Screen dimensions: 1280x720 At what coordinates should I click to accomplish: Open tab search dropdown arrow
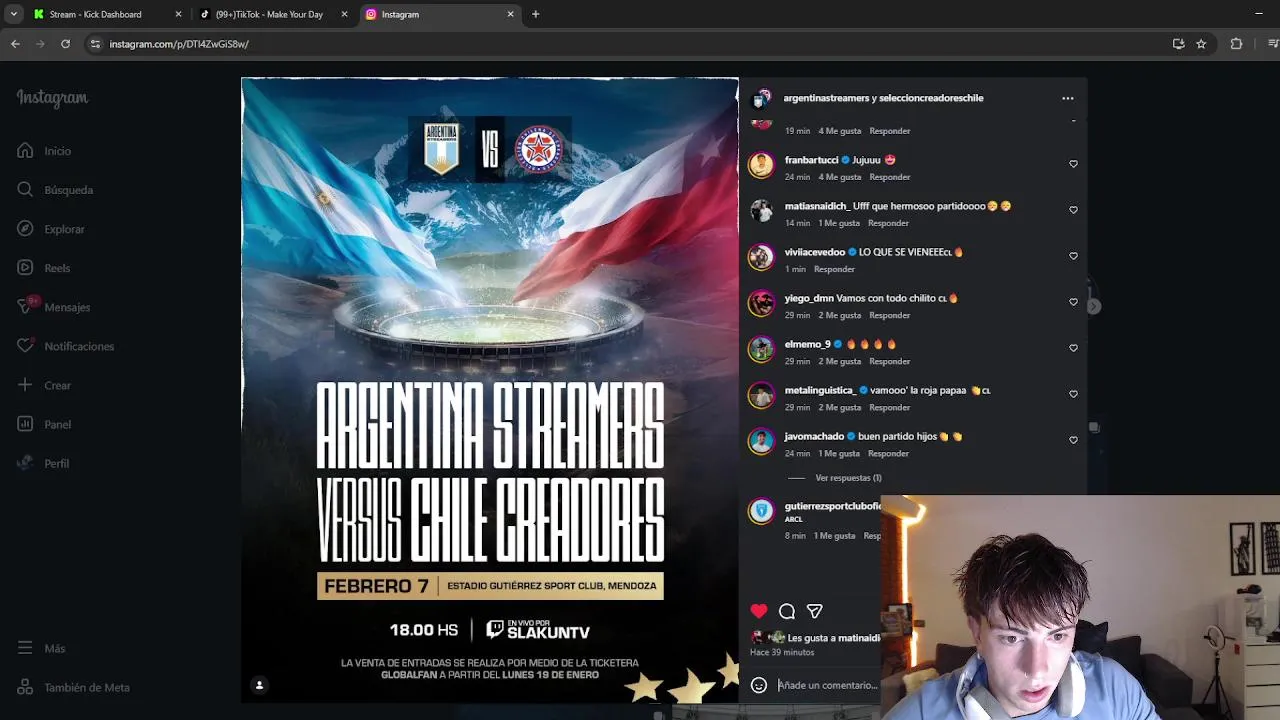coord(13,14)
